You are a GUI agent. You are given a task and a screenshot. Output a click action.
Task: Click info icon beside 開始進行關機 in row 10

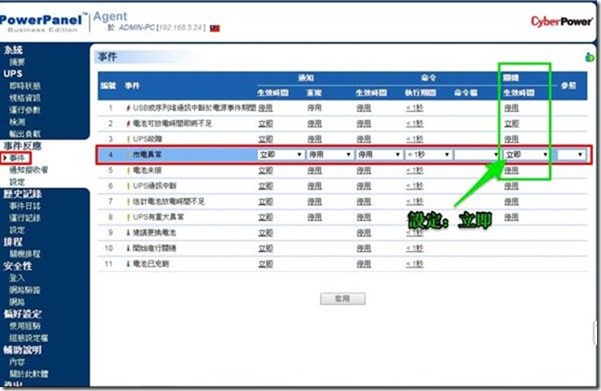[128, 248]
